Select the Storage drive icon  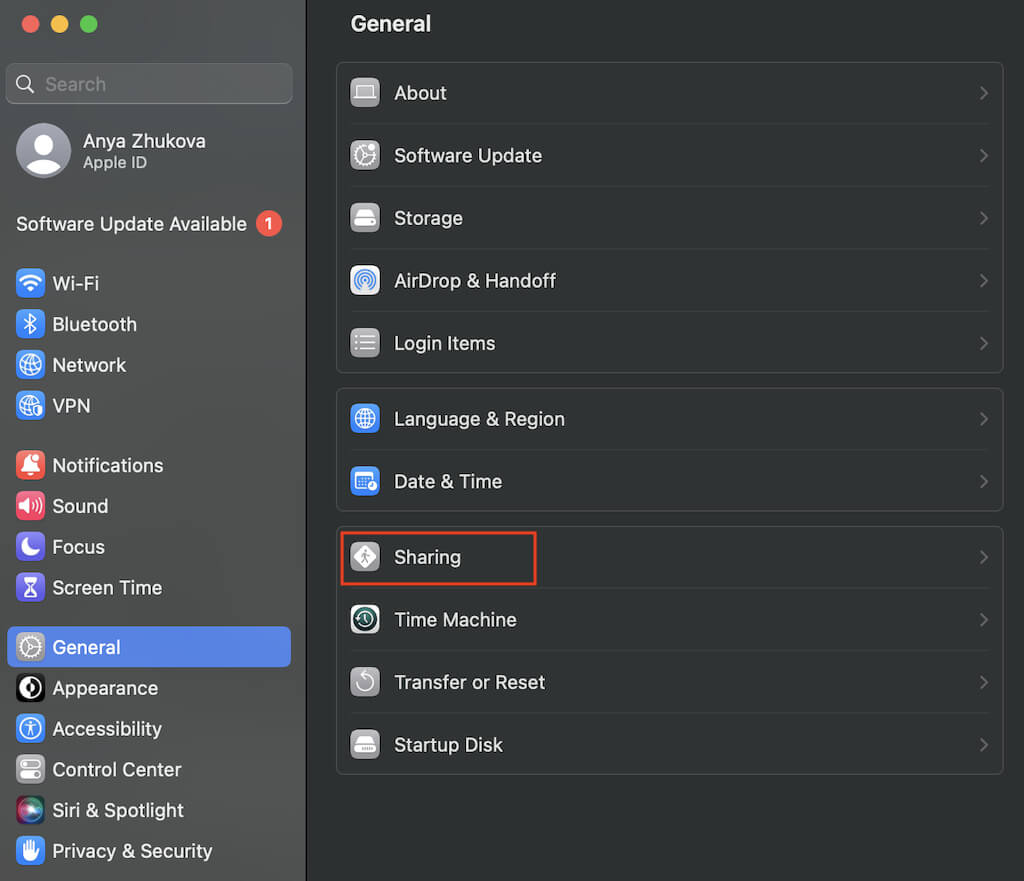point(365,218)
